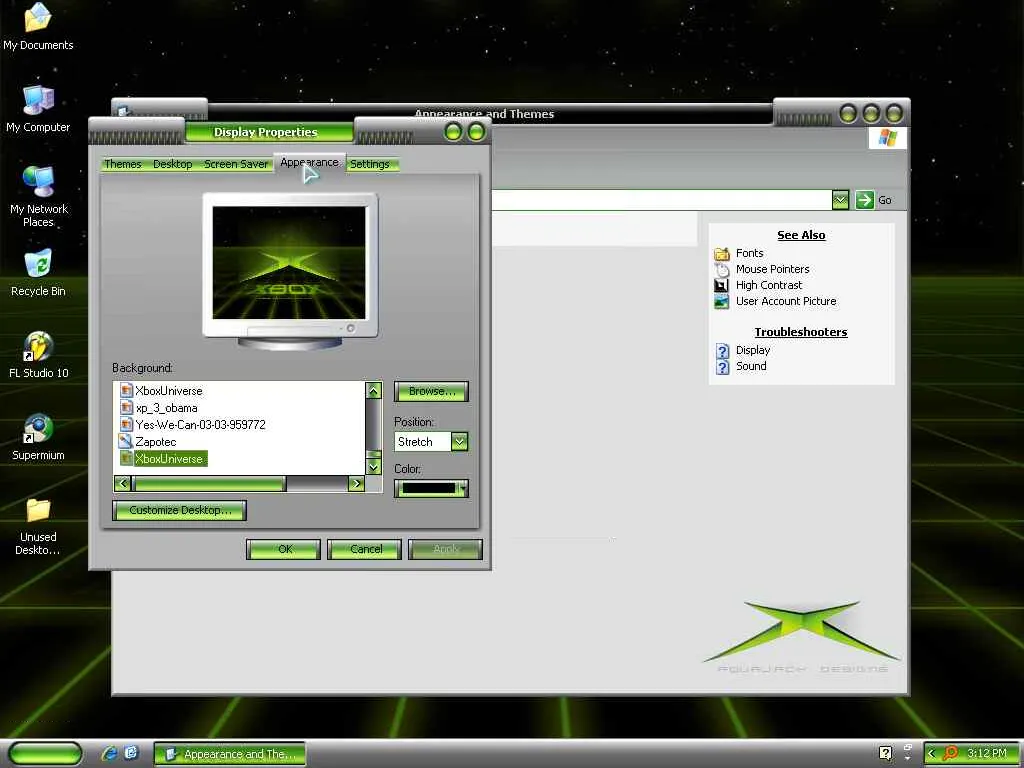This screenshot has height=768, width=1024.
Task: Switch to the Desktop tab
Action: coord(172,164)
